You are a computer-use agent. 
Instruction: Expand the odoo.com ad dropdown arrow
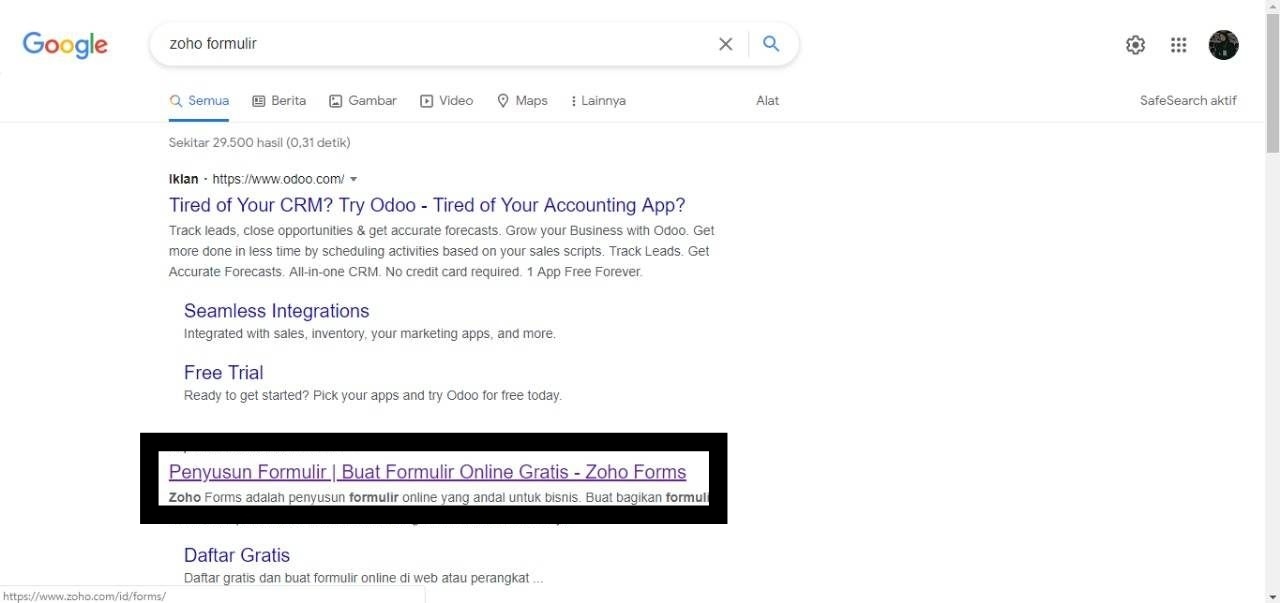(354, 180)
